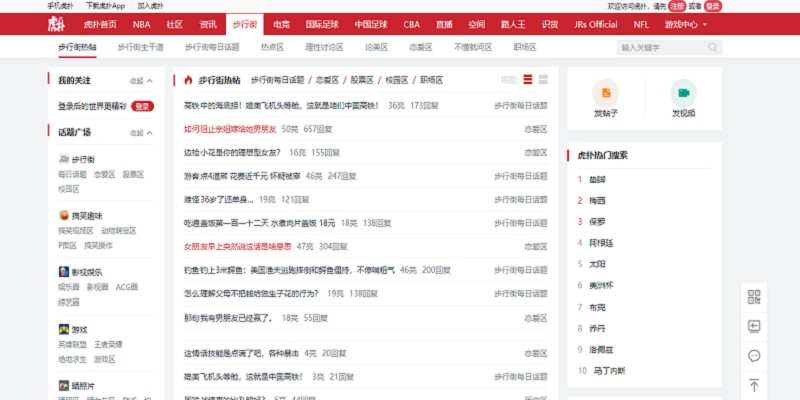Click the 影视娱乐 topic icon
This screenshot has width=800, height=400.
point(64,272)
